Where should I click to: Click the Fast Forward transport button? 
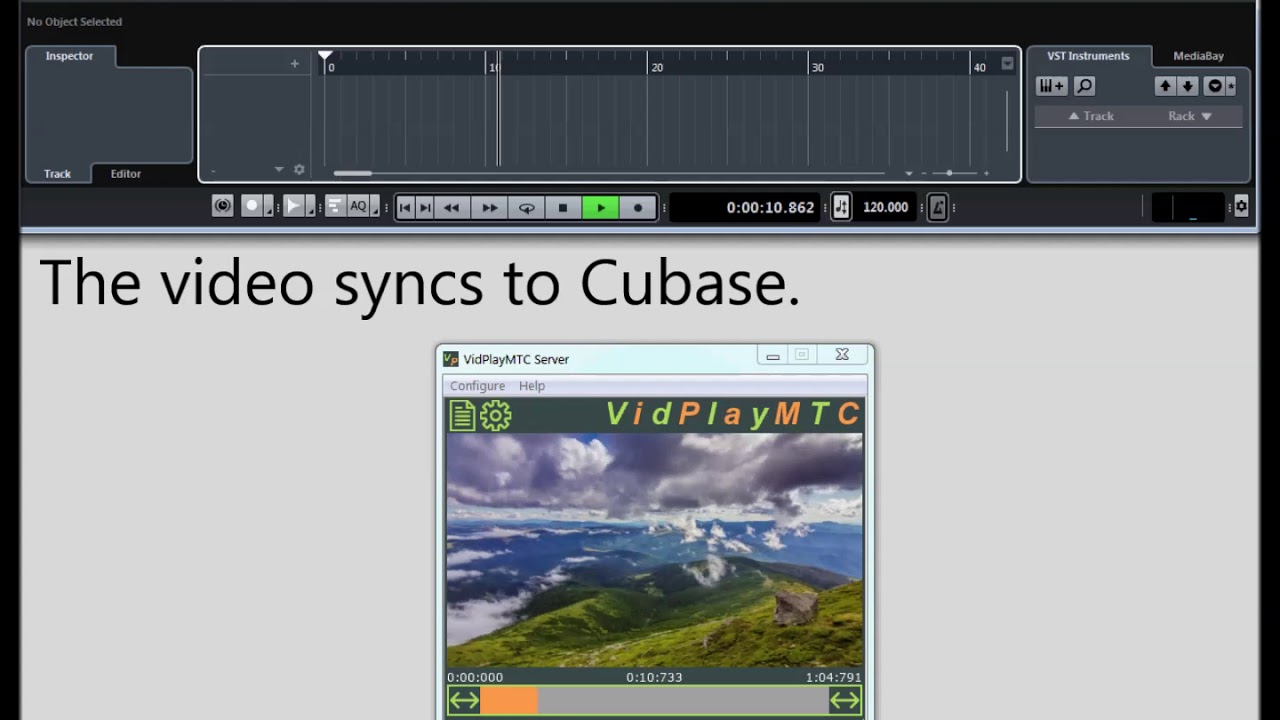click(x=489, y=207)
